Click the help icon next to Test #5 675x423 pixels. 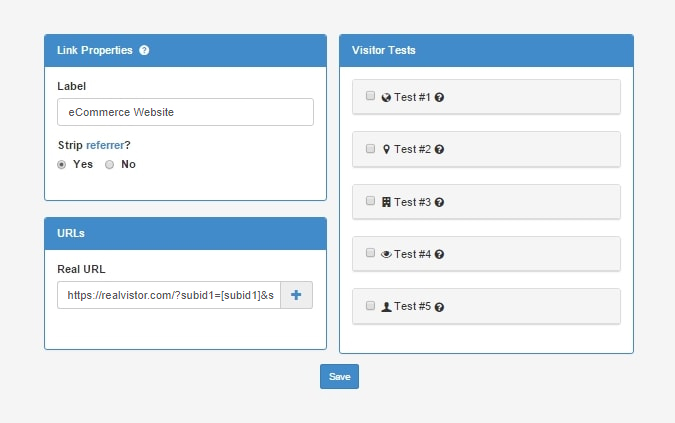439,307
